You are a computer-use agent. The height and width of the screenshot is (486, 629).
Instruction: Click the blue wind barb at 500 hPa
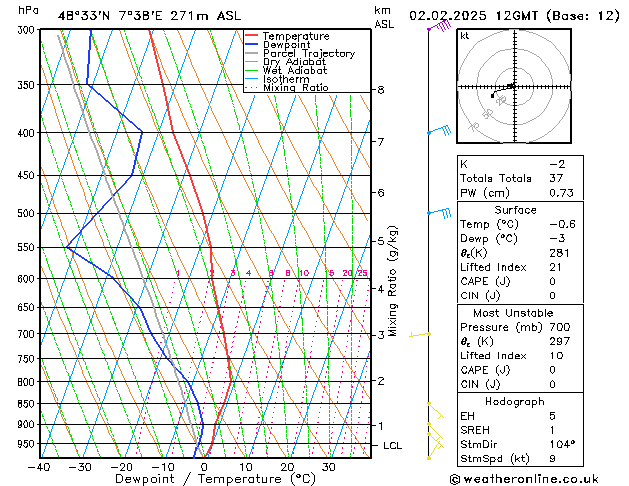pyautogui.click(x=439, y=213)
